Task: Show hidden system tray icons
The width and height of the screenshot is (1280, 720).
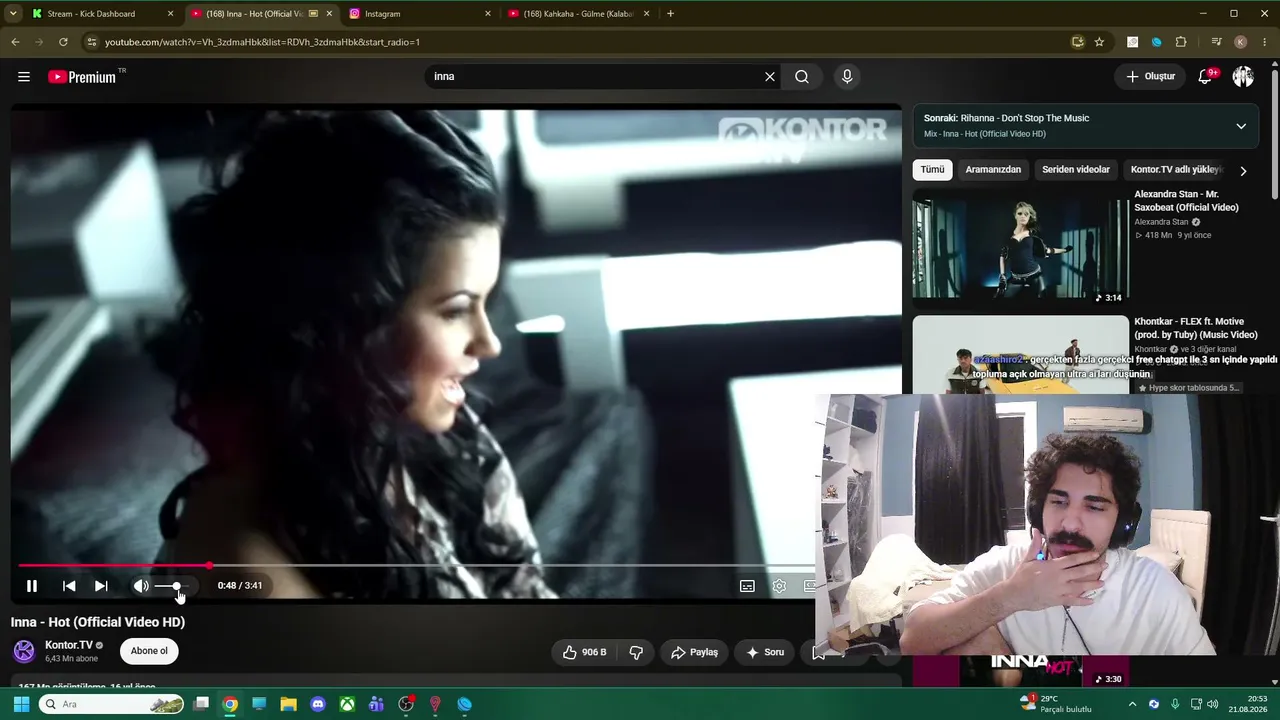Action: [x=1132, y=704]
